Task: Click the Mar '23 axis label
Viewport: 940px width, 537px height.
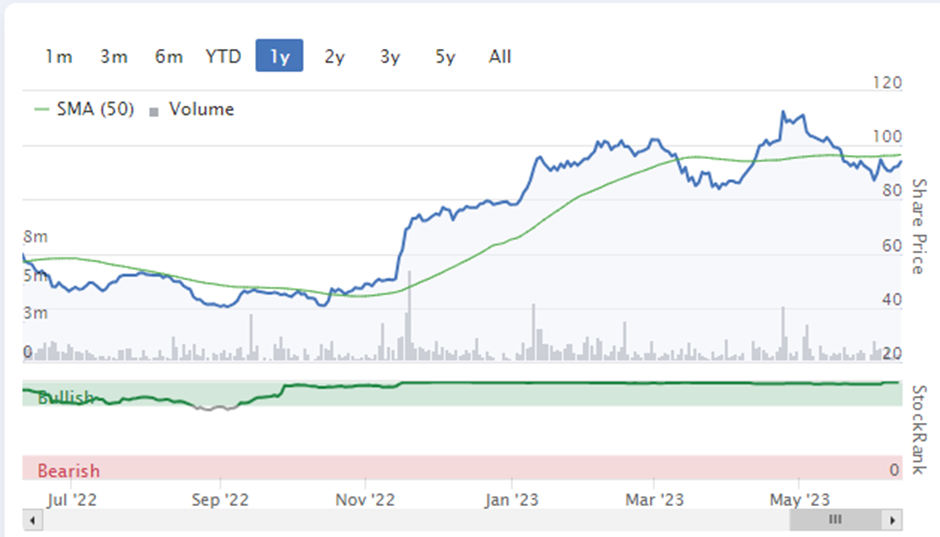Action: pos(654,499)
